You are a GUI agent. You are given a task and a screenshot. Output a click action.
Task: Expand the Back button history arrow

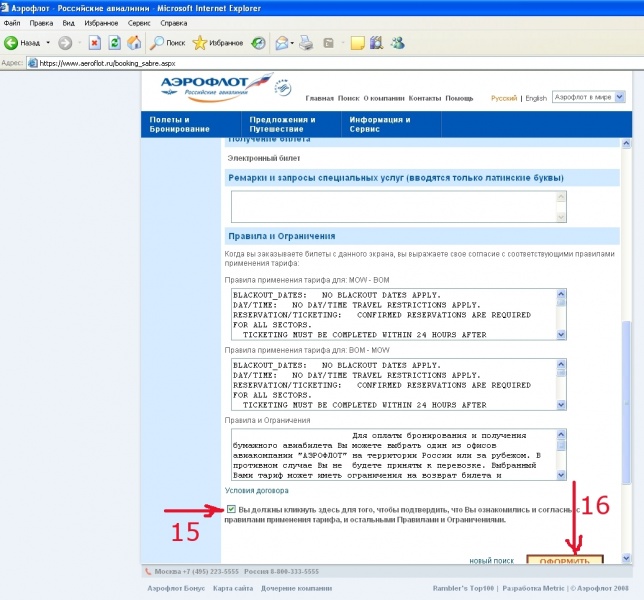point(47,43)
